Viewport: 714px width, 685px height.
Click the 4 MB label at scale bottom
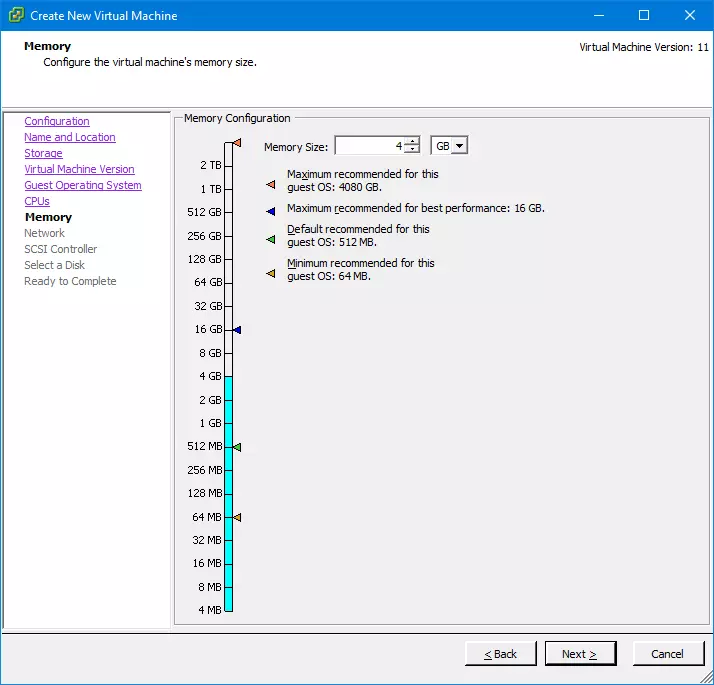tap(210, 610)
